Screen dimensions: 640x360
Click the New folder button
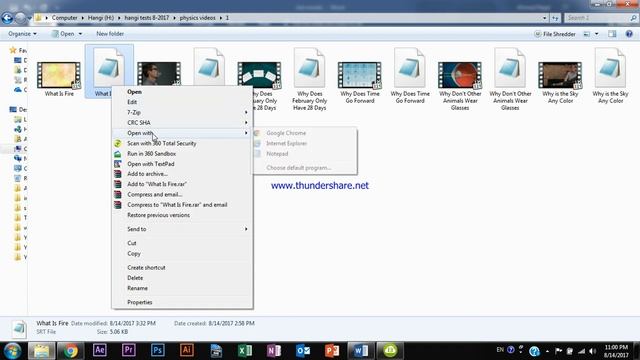(x=110, y=34)
